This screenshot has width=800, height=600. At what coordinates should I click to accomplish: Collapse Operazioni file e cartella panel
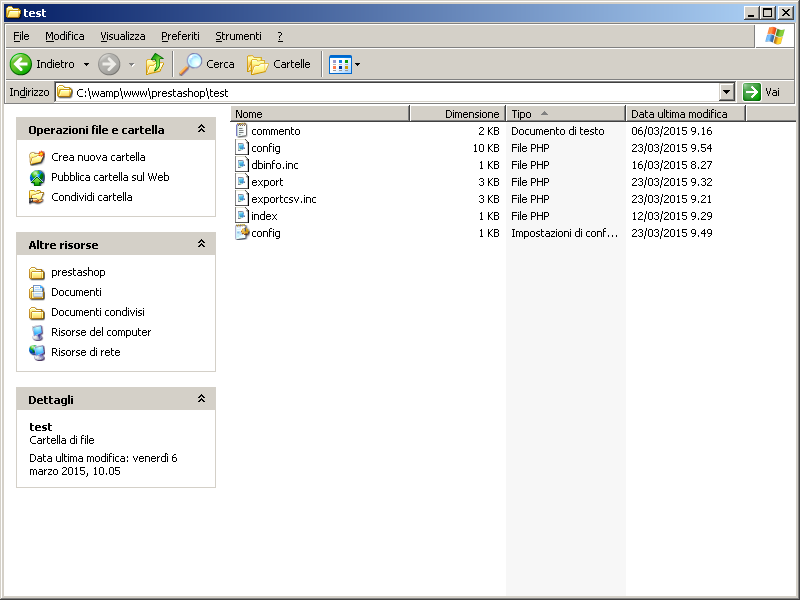coord(202,129)
